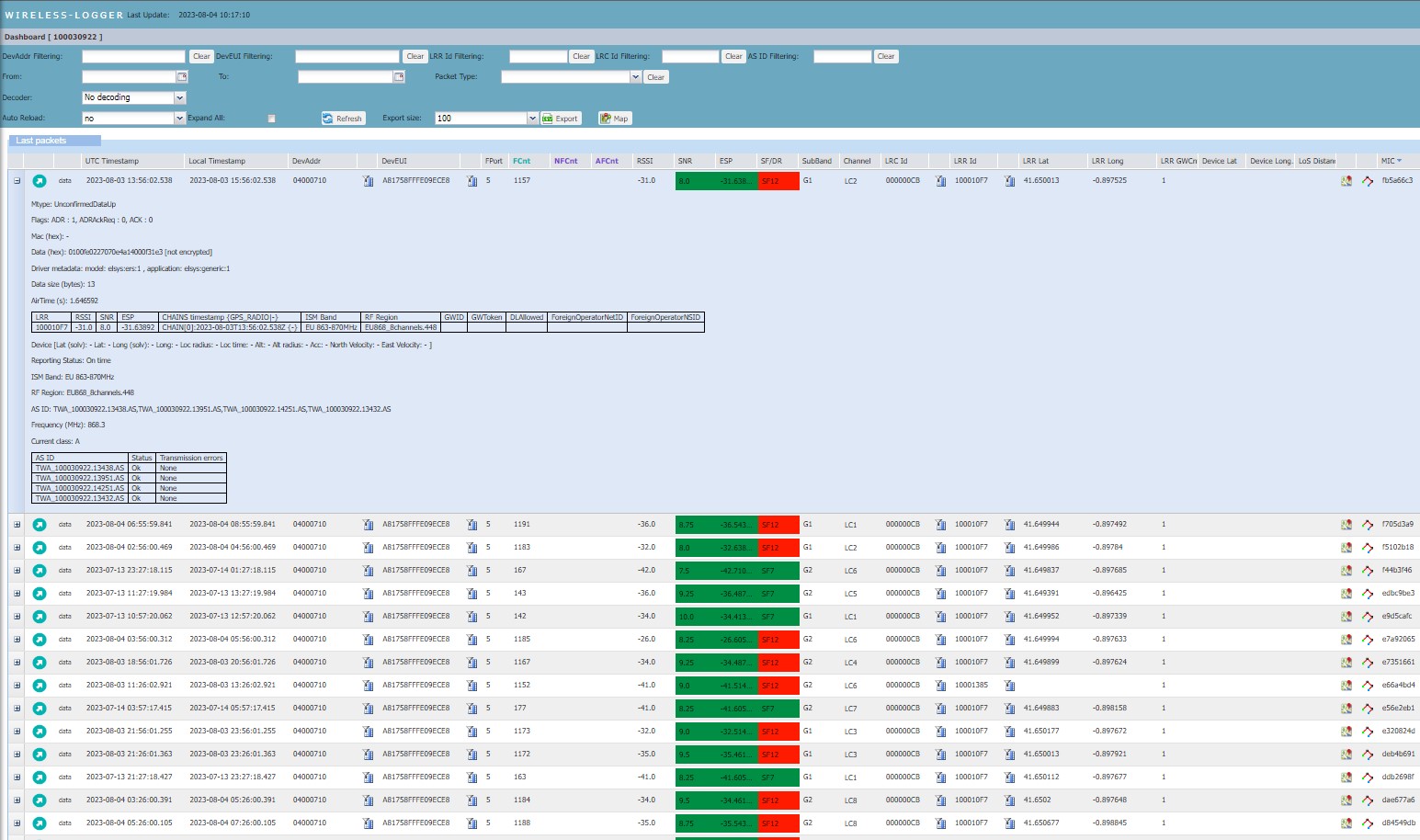Clear the Packet Type selection
1420x840 pixels.
(x=655, y=77)
